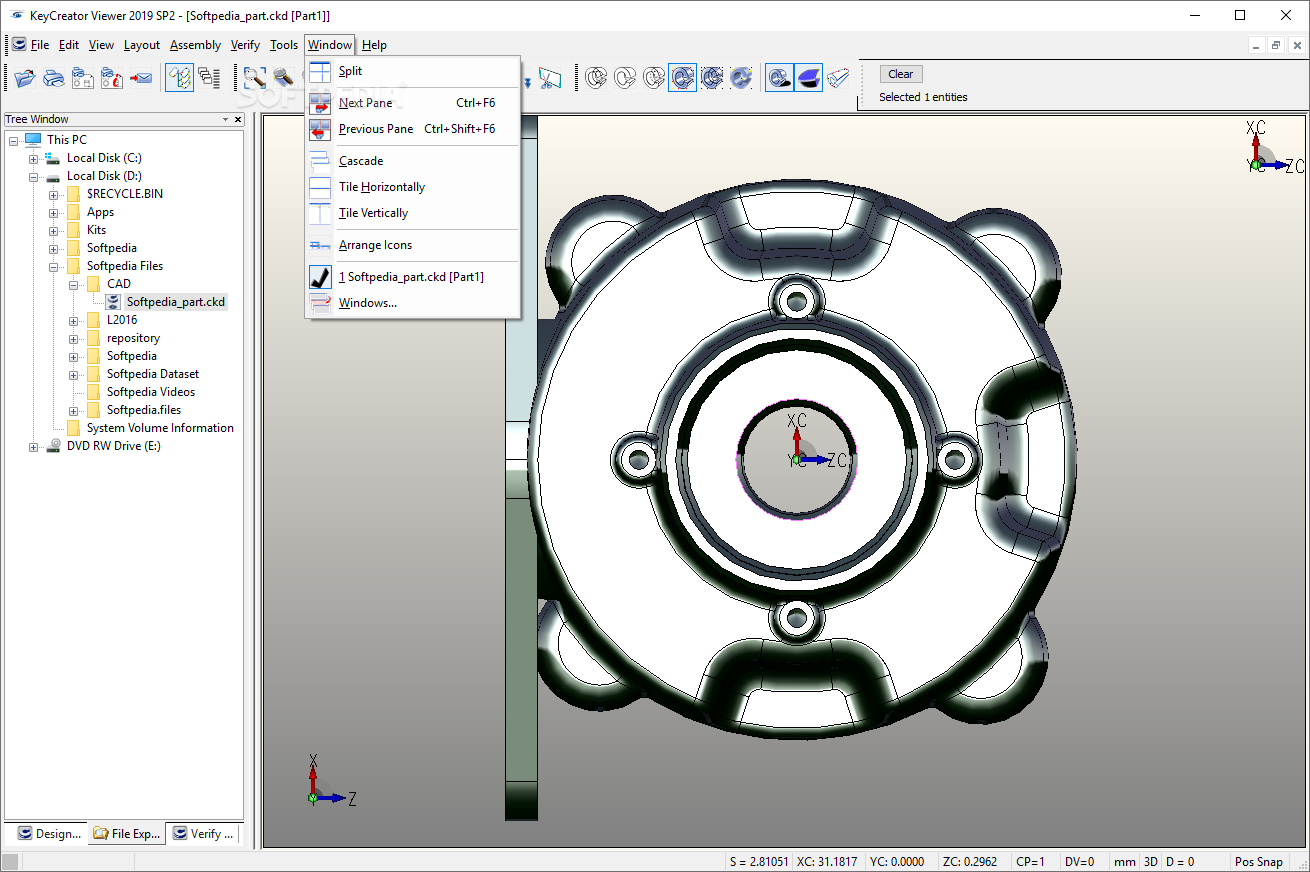The width and height of the screenshot is (1310, 872).
Task: Select smooth shaded render mode icon
Action: coord(741,77)
